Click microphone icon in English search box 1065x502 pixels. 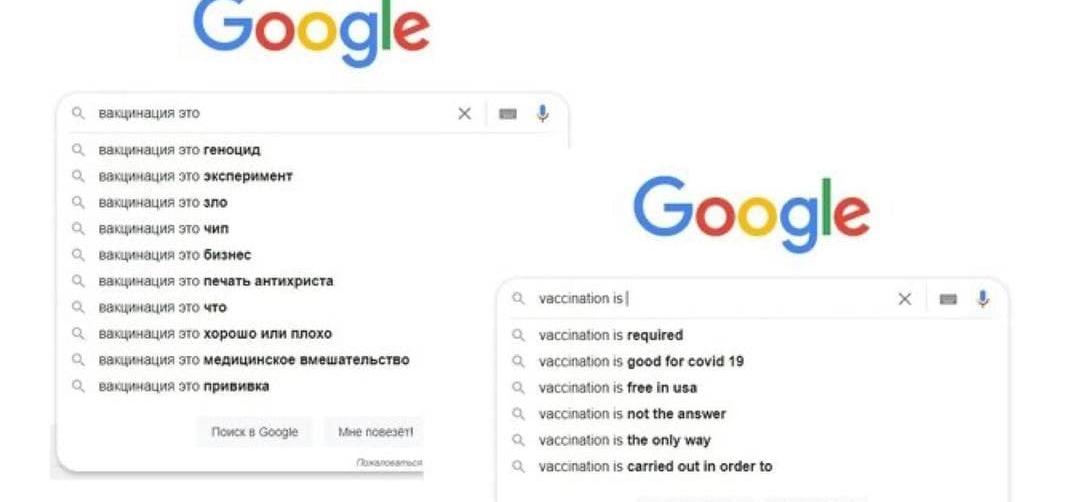(x=983, y=299)
